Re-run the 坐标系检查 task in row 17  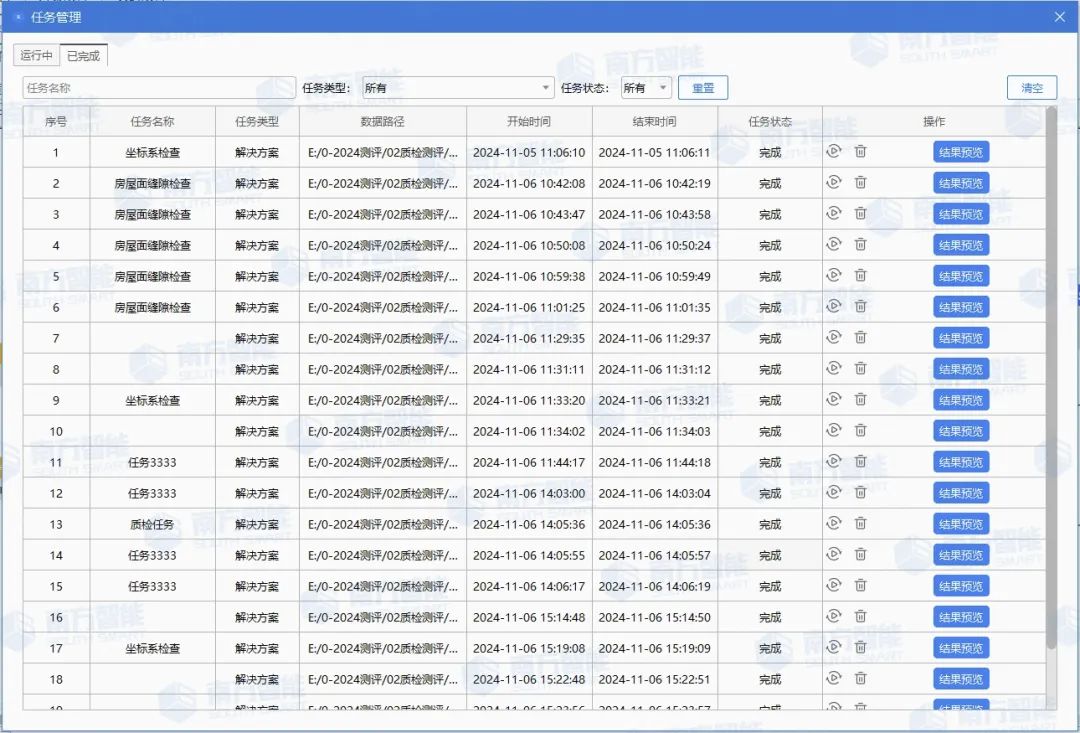(833, 648)
